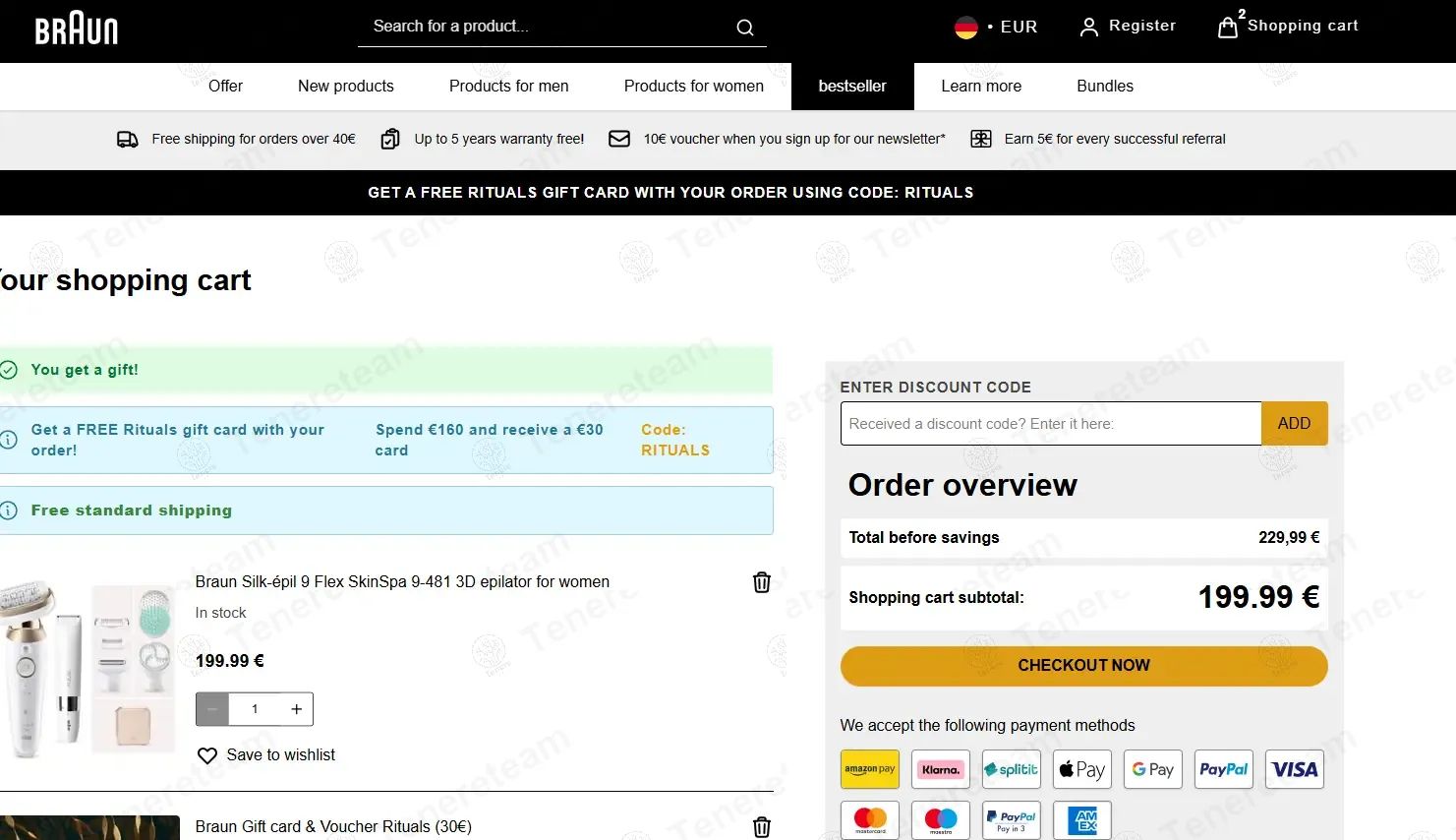Click ADD discount code button
Image resolution: width=1456 pixels, height=840 pixels.
[1294, 423]
